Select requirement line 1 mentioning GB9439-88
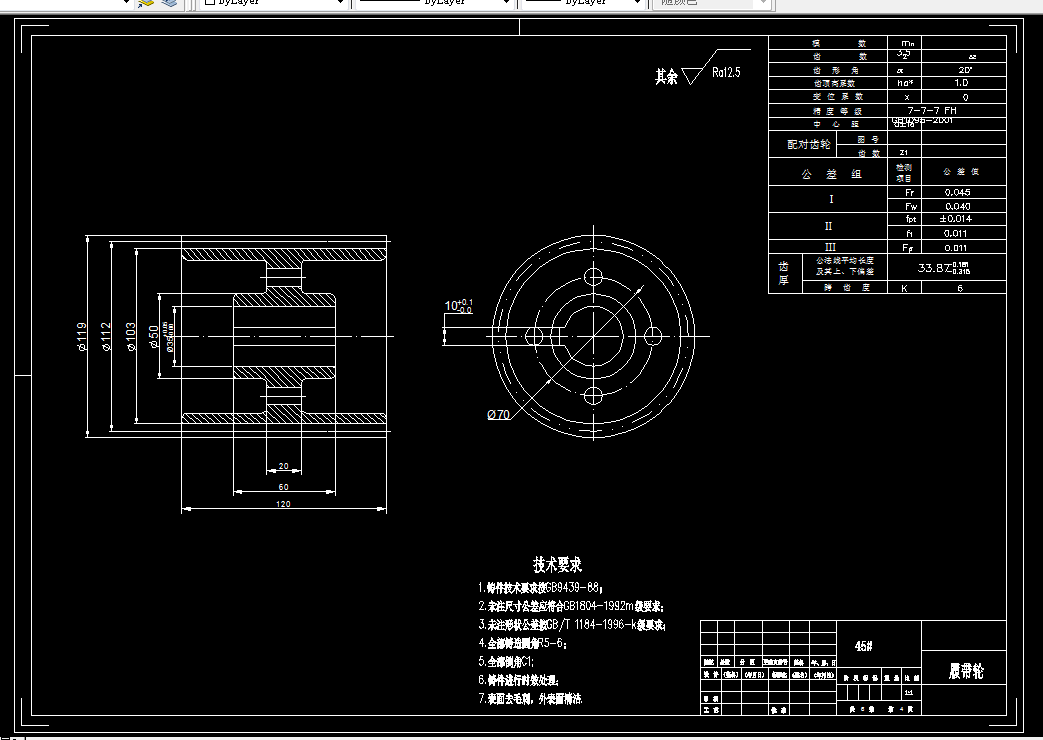 [541, 588]
